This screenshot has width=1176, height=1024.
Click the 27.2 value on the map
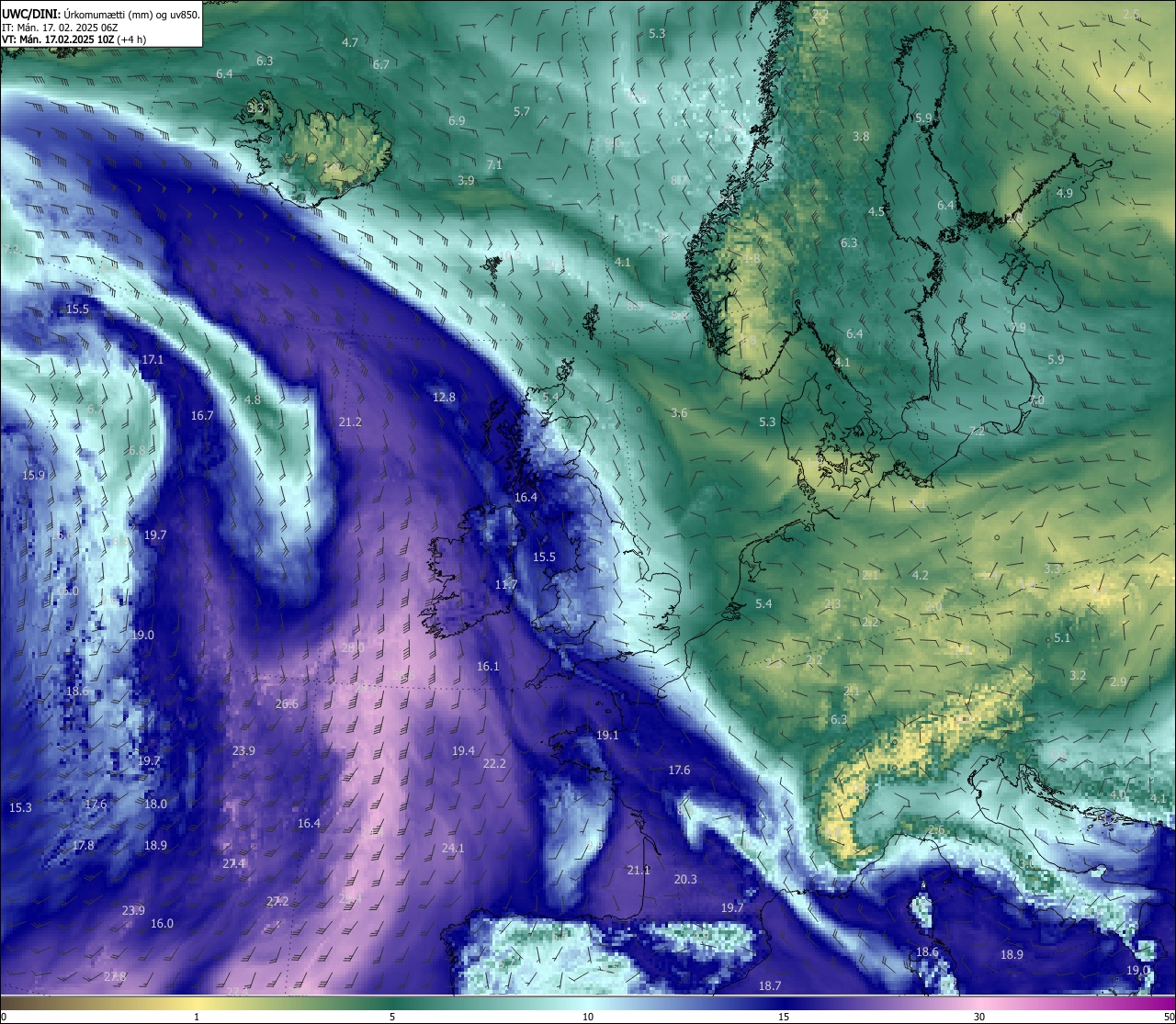coord(277,902)
